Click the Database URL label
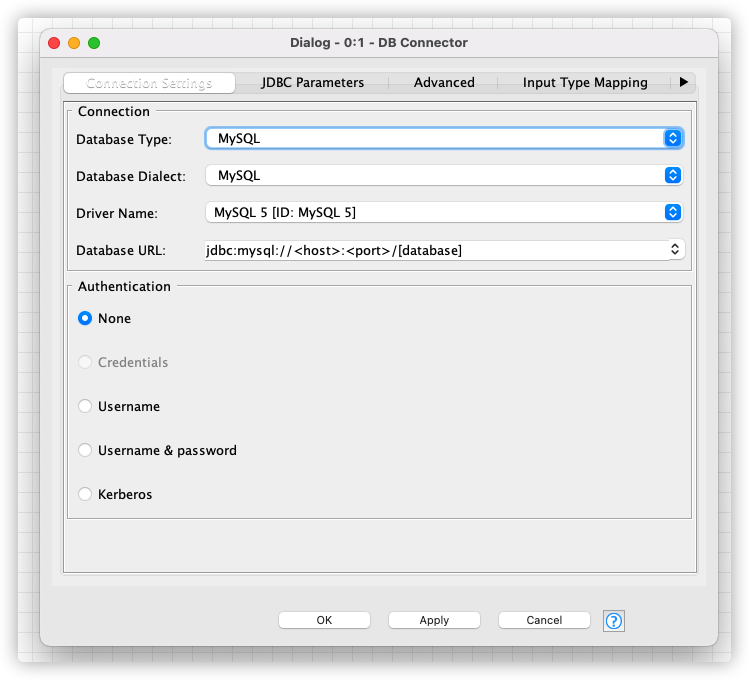 (121, 251)
